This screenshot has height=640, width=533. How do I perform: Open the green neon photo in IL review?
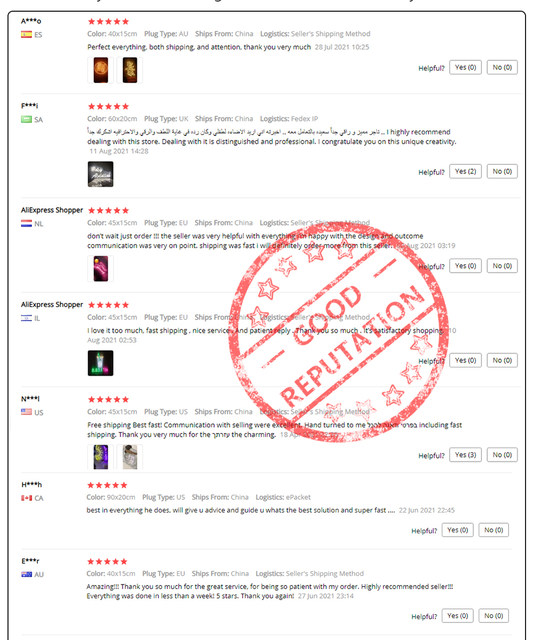pos(100,363)
